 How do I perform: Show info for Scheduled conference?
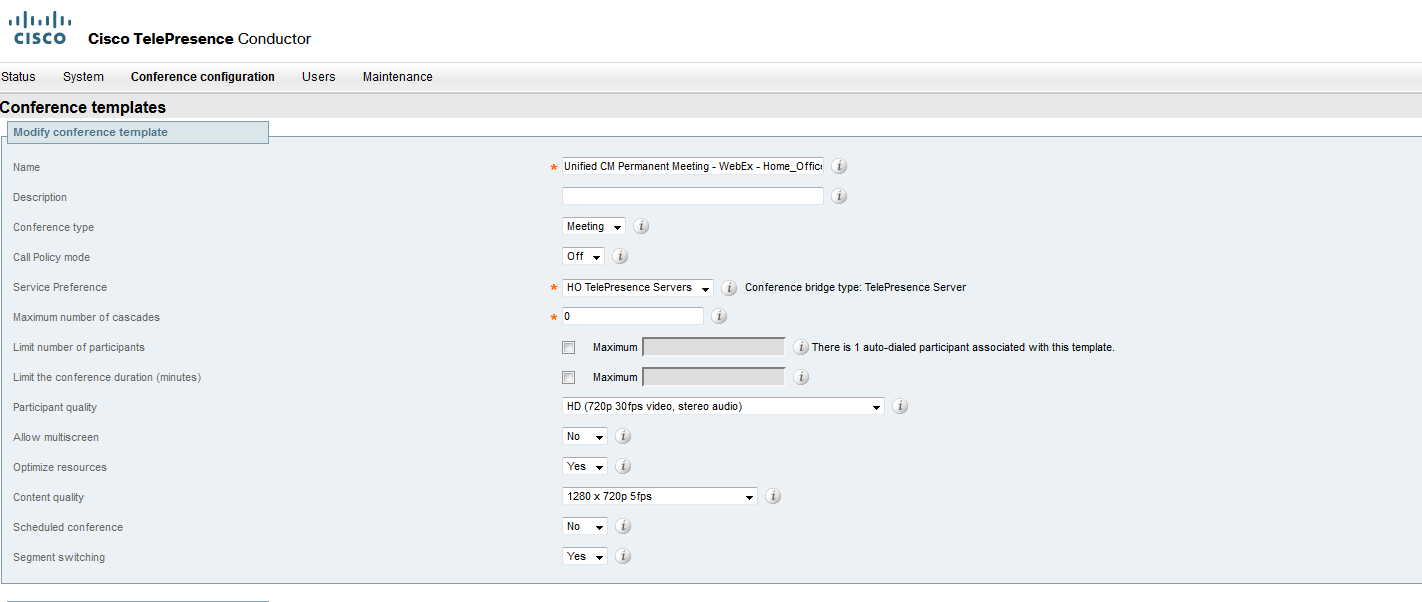(x=623, y=527)
